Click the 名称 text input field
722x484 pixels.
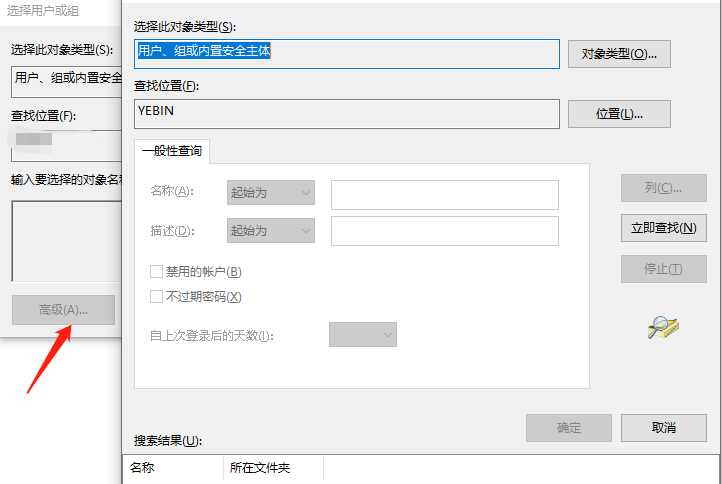coord(444,194)
